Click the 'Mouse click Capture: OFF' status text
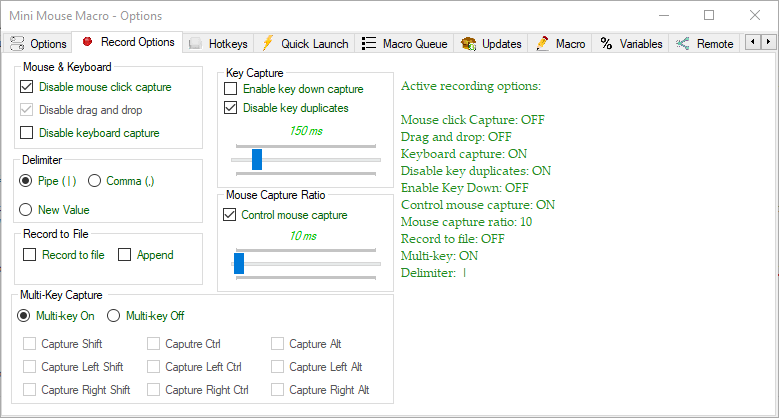 472,120
